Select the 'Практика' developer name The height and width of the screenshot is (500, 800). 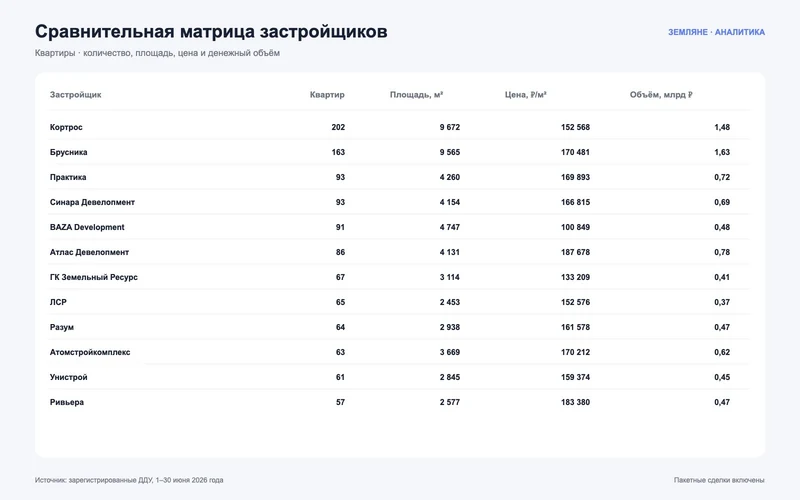[68, 177]
